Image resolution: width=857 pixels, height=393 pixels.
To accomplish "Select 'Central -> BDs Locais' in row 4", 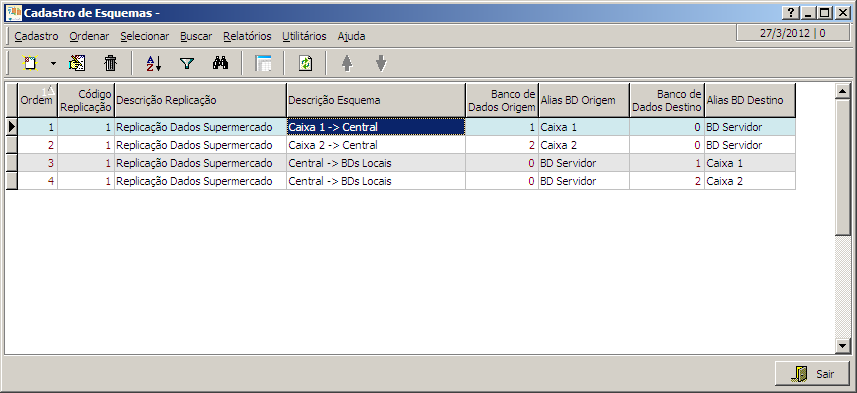I will click(x=376, y=181).
